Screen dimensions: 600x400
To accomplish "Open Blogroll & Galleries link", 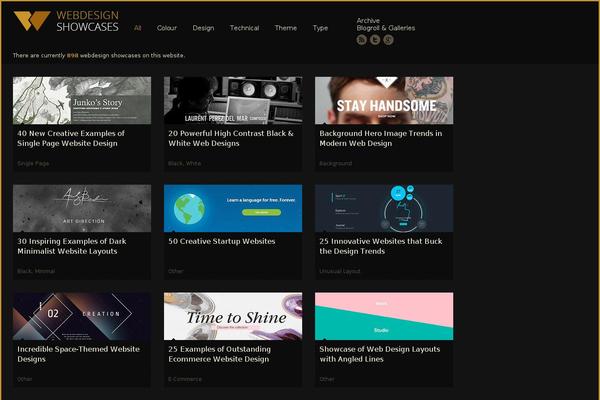I will (386, 28).
